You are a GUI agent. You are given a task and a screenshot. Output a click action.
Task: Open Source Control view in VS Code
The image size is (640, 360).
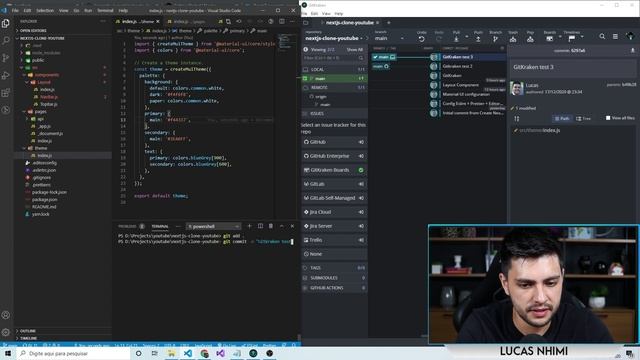tap(6, 58)
